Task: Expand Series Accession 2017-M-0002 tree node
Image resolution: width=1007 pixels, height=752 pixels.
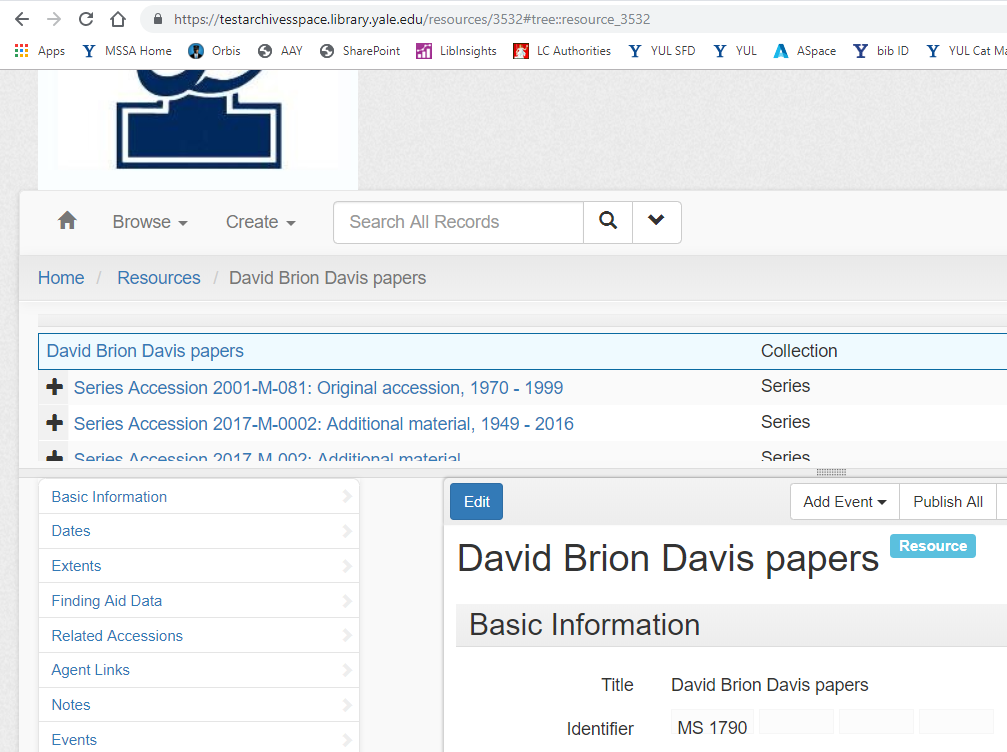Action: coord(55,423)
